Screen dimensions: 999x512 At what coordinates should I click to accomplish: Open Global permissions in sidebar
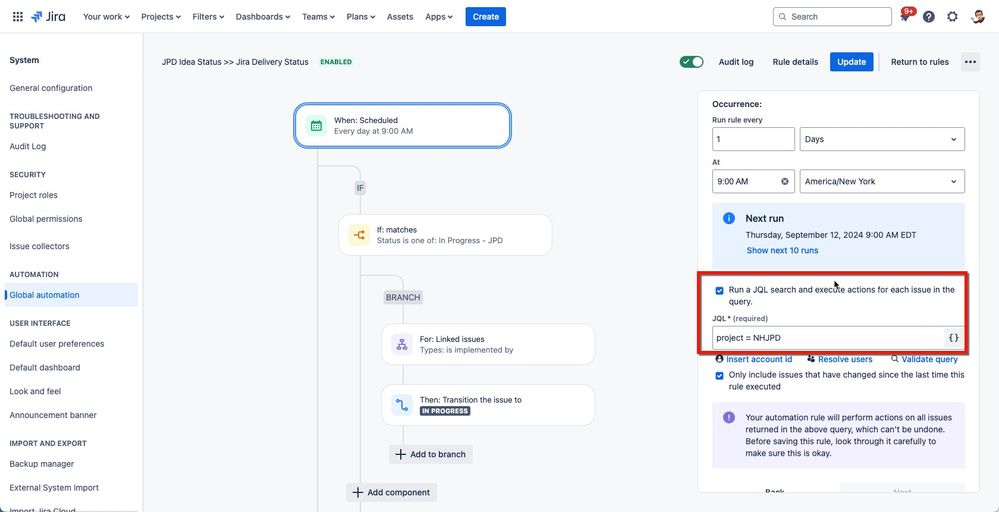(x=46, y=218)
